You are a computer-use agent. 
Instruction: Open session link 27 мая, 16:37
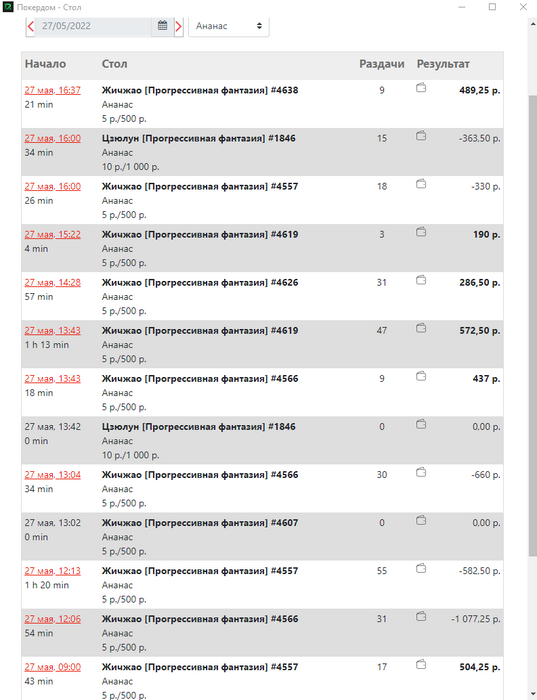53,90
